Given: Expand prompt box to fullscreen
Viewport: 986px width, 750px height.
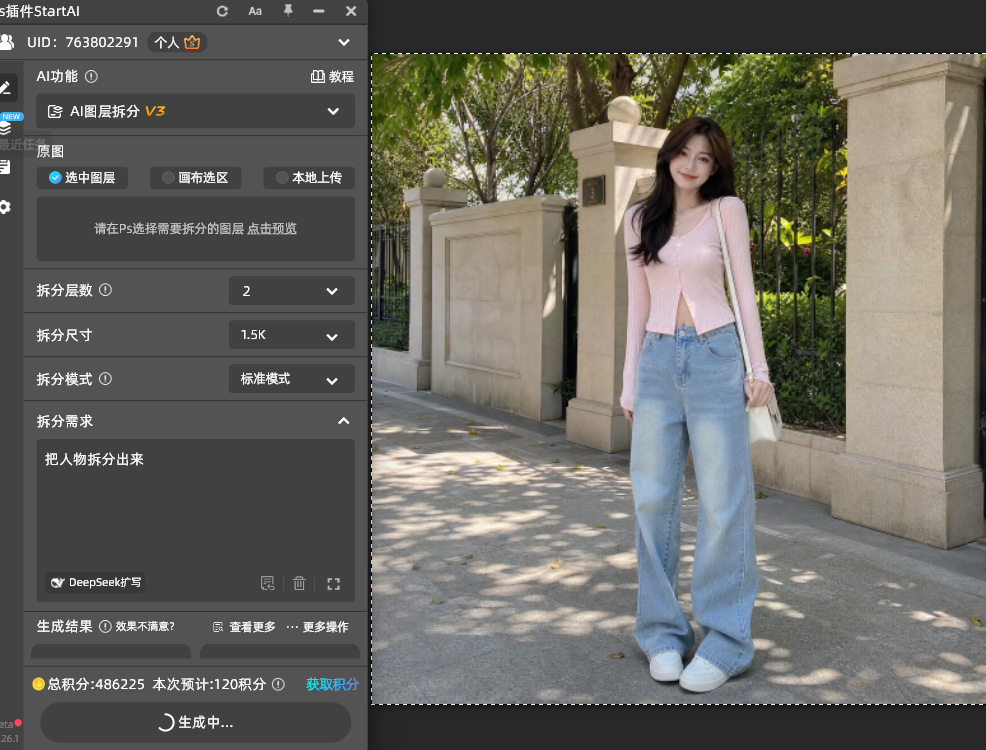Looking at the screenshot, I should tap(334, 584).
